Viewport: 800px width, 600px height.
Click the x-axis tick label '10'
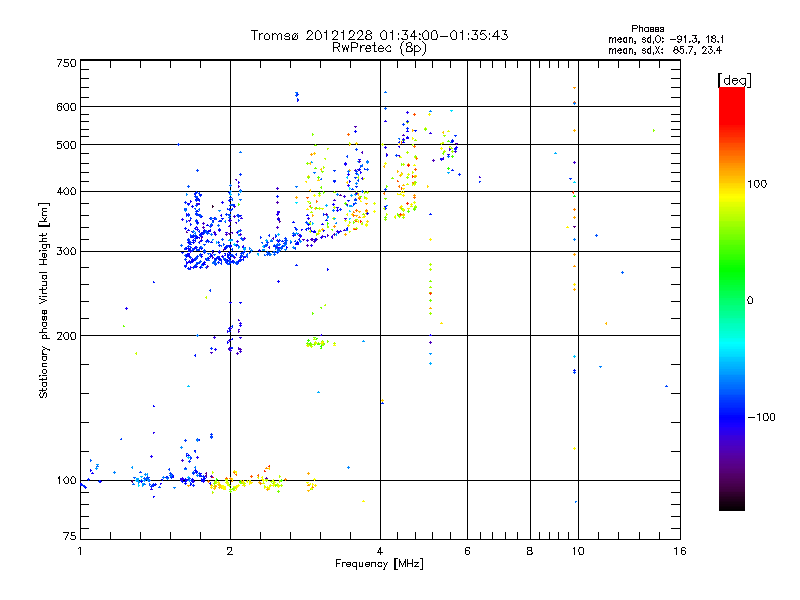point(578,551)
